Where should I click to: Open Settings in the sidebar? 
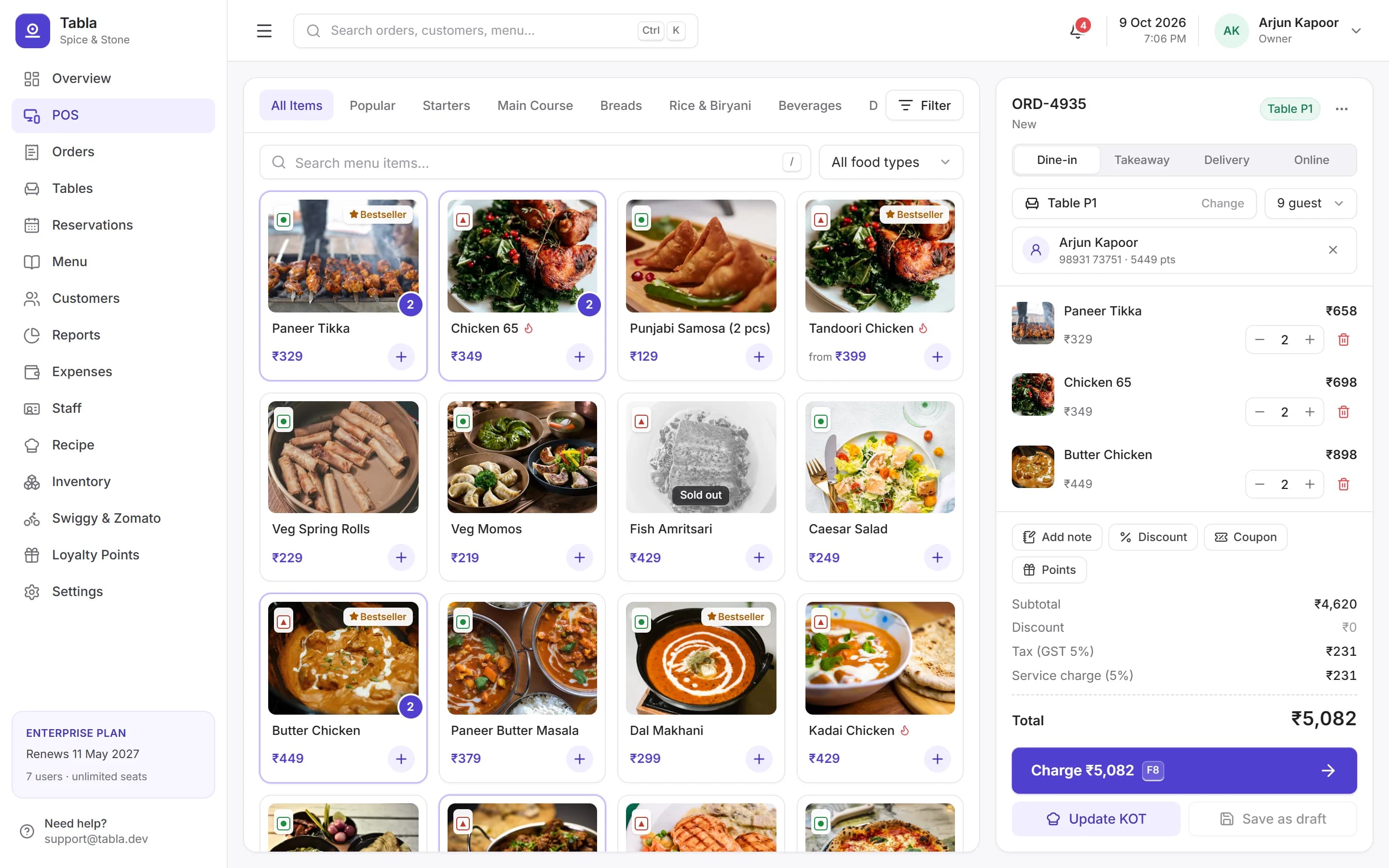(113, 592)
